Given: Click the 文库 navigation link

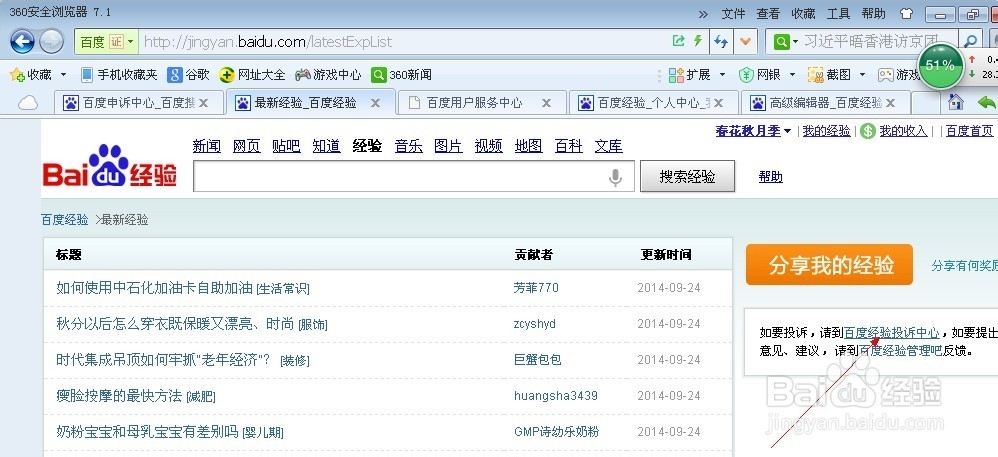Looking at the screenshot, I should point(608,146).
